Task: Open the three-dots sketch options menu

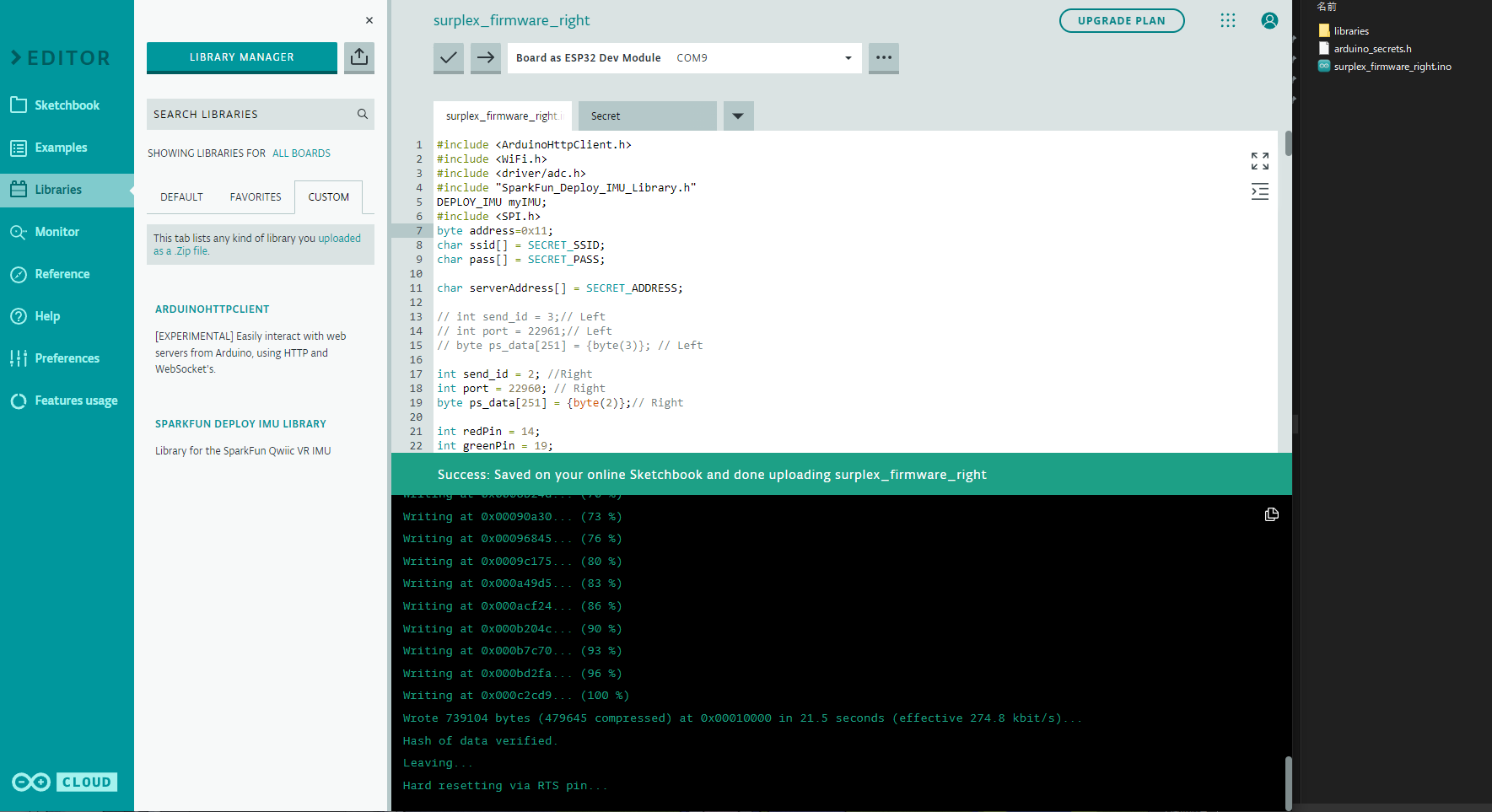Action: pyautogui.click(x=883, y=58)
